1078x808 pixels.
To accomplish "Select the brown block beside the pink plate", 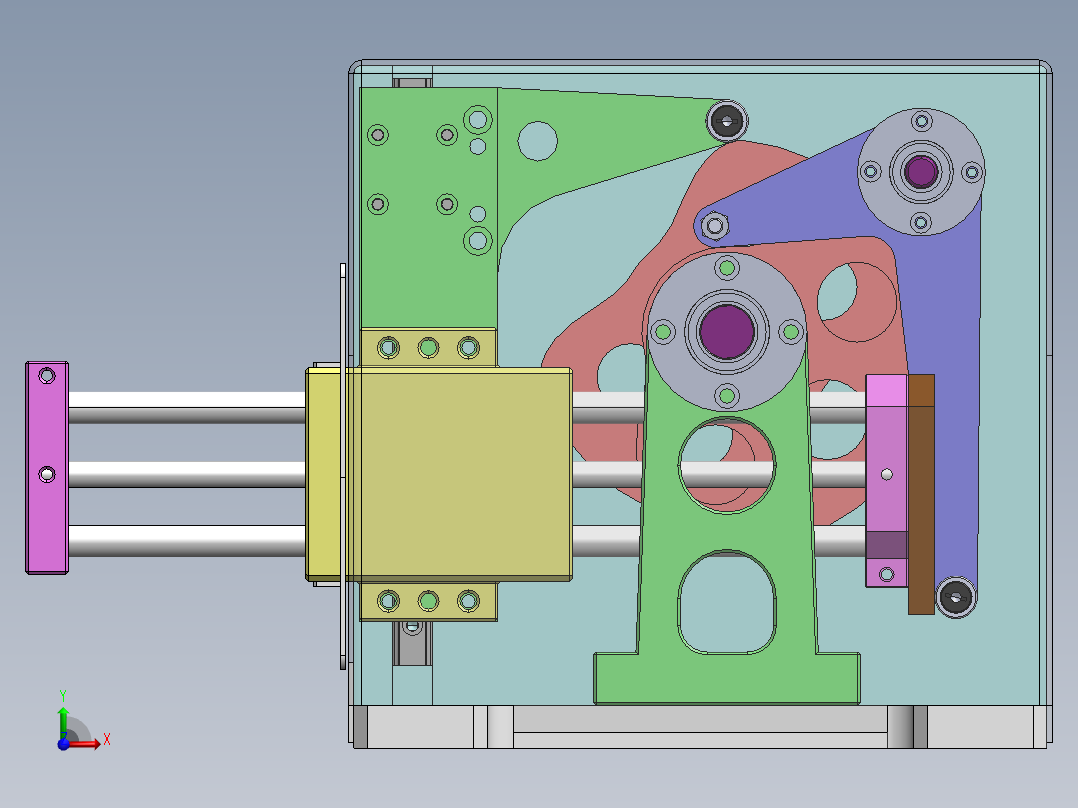I will point(921,494).
